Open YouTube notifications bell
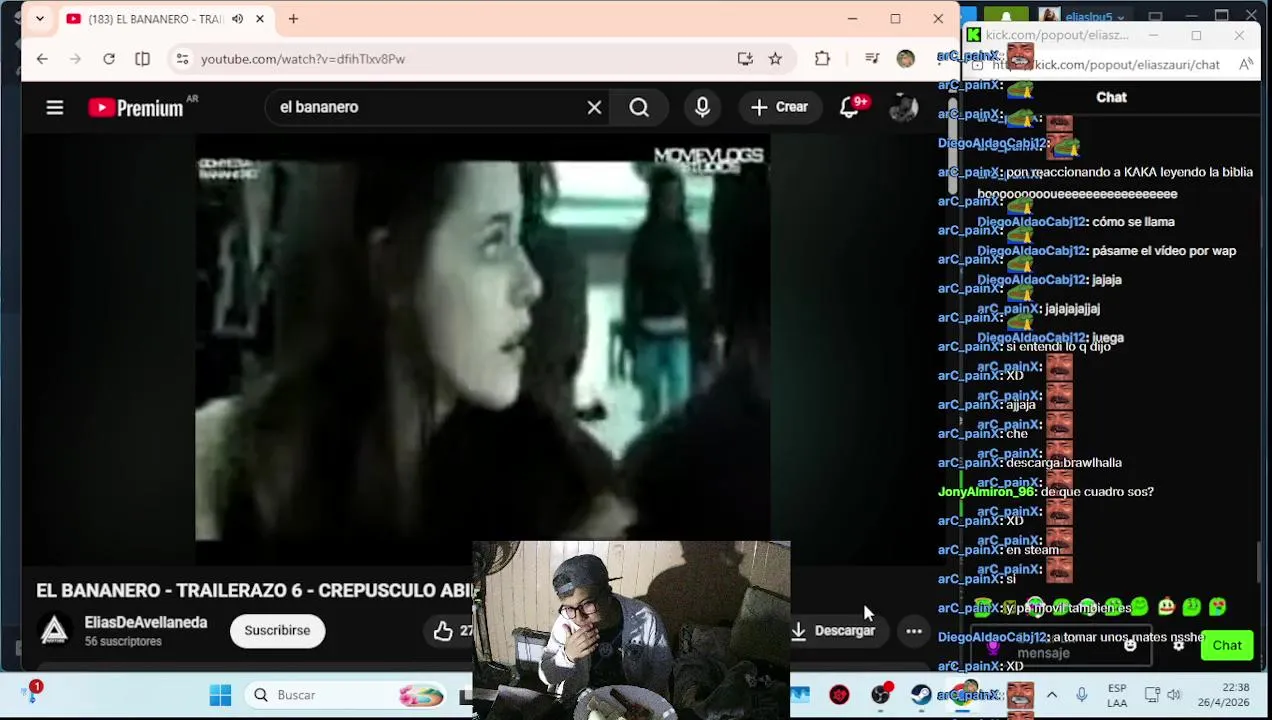 click(x=849, y=107)
